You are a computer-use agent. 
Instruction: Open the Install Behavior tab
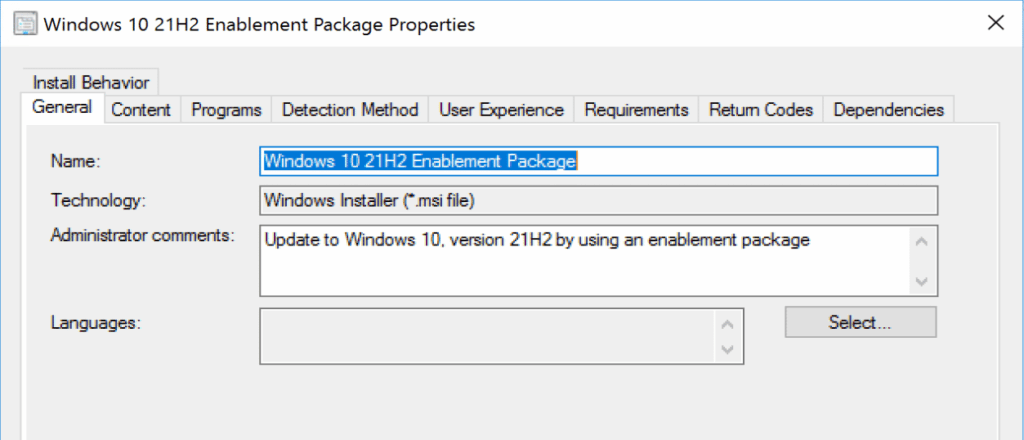pos(91,83)
